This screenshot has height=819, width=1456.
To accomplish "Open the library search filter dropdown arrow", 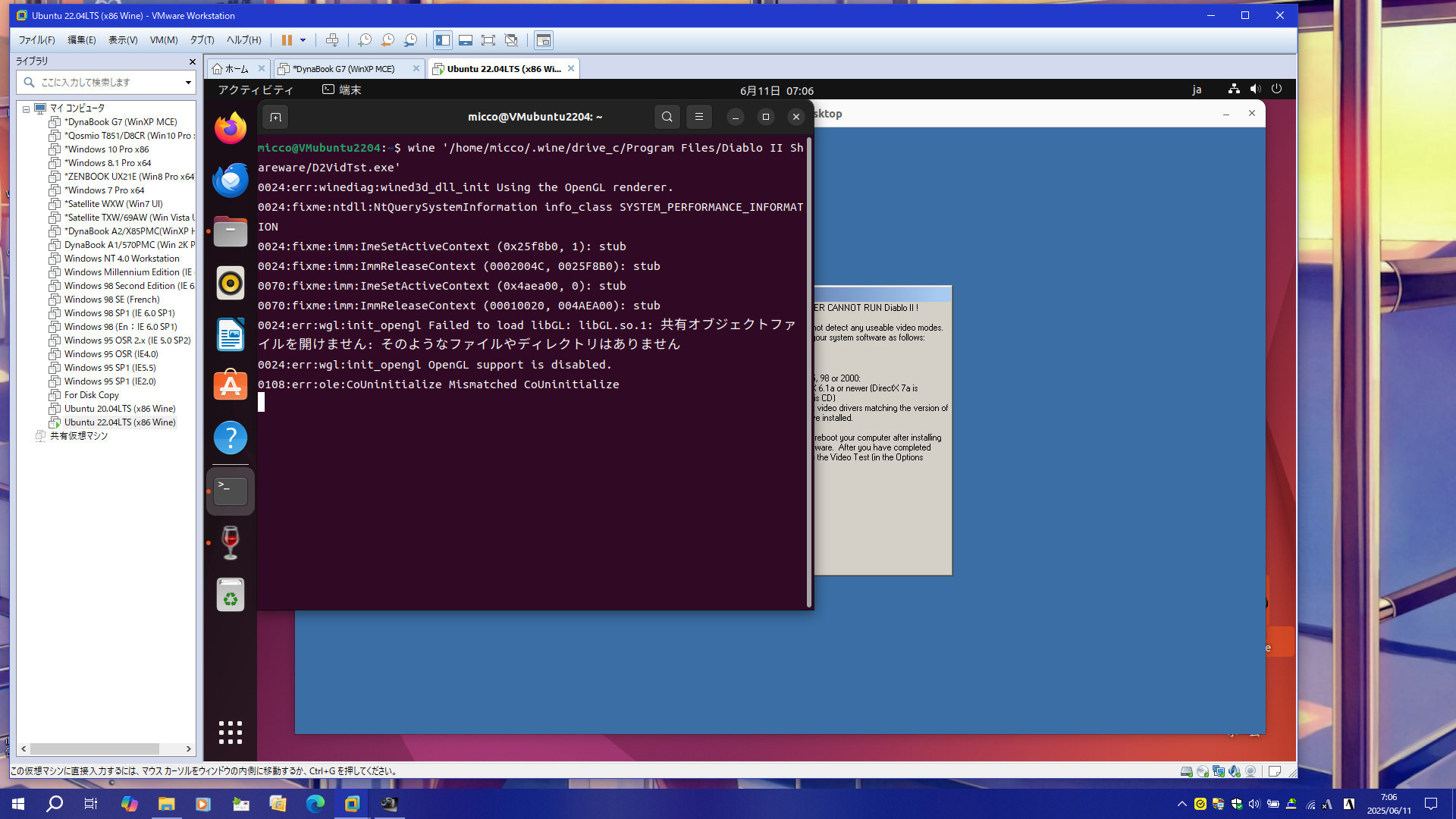I will (x=188, y=82).
